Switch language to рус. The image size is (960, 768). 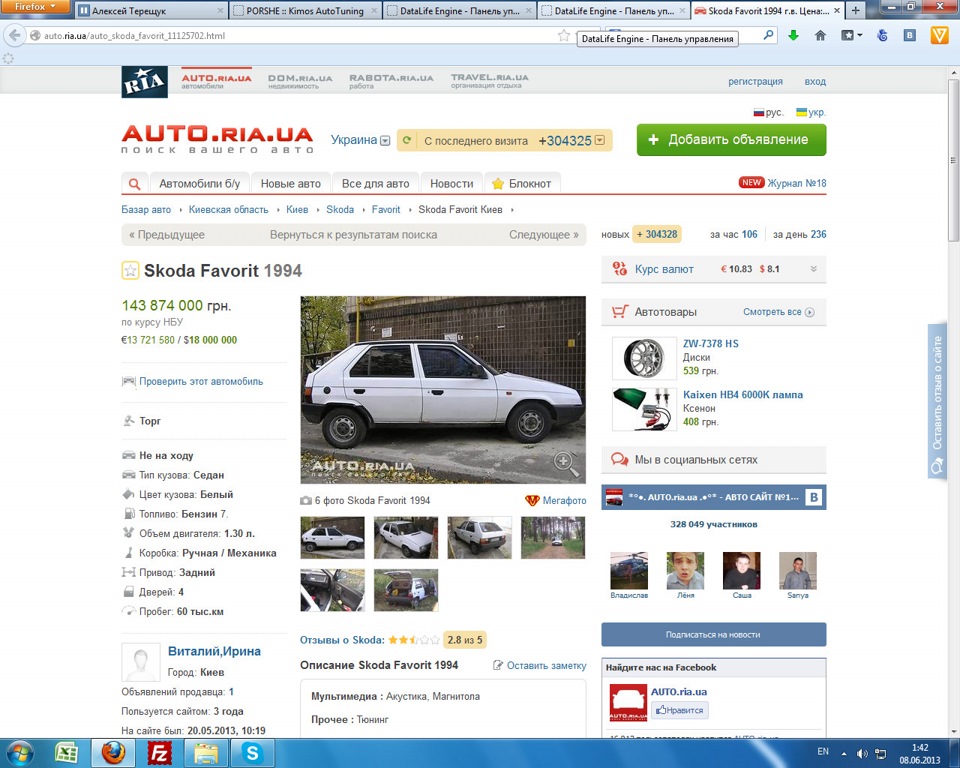pyautogui.click(x=768, y=113)
